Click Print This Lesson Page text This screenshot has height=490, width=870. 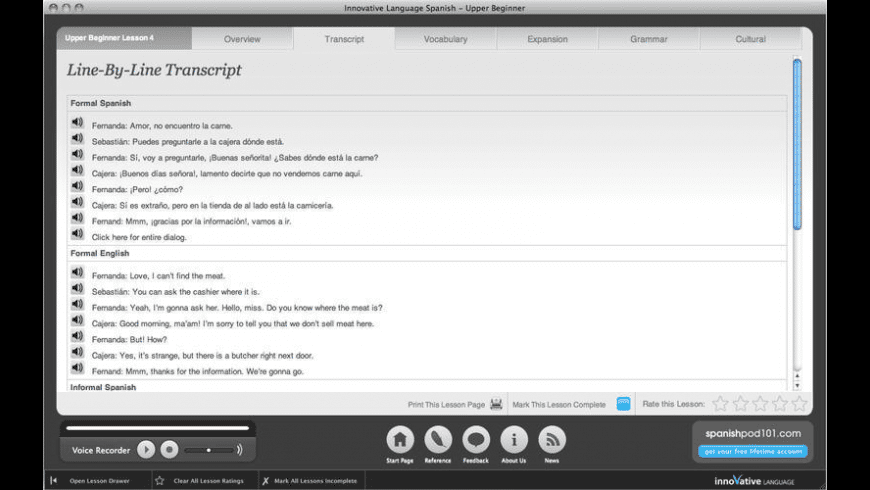pos(446,405)
